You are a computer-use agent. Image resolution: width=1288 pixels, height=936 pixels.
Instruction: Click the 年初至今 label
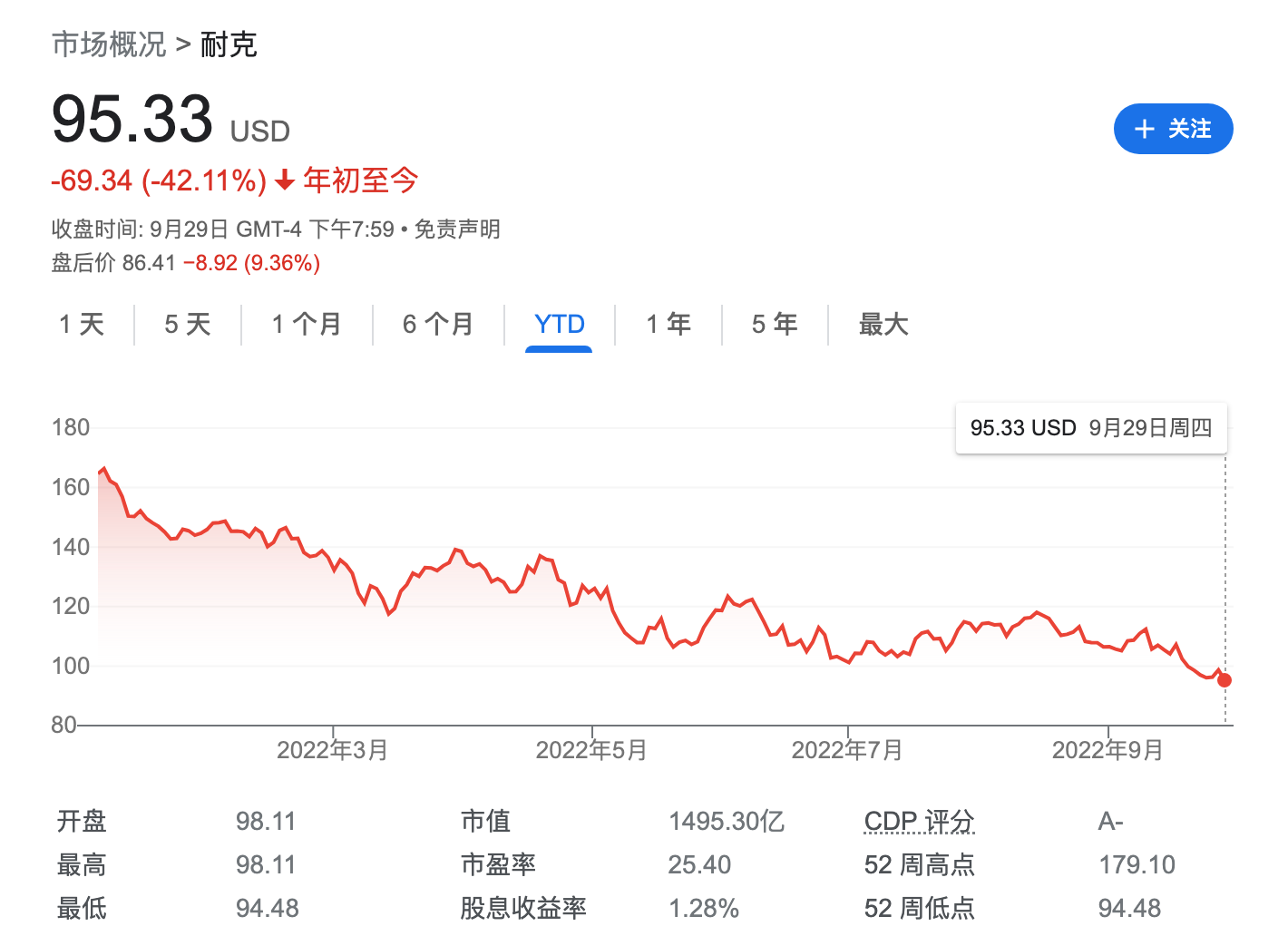(361, 180)
